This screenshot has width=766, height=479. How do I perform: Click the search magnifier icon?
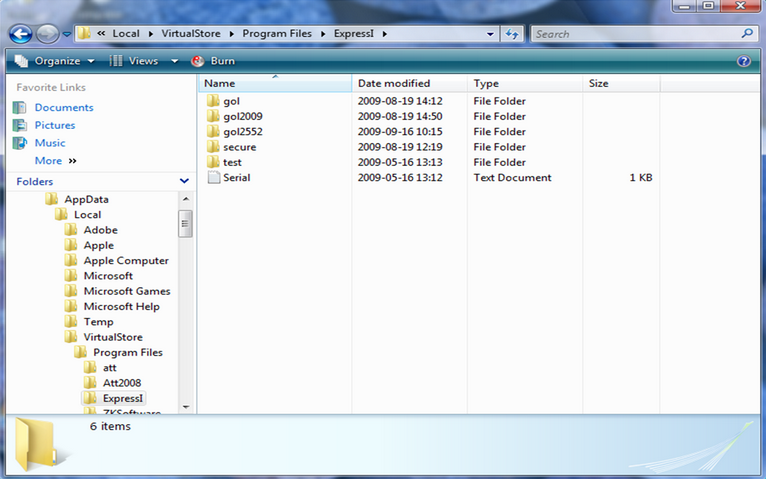click(x=747, y=34)
